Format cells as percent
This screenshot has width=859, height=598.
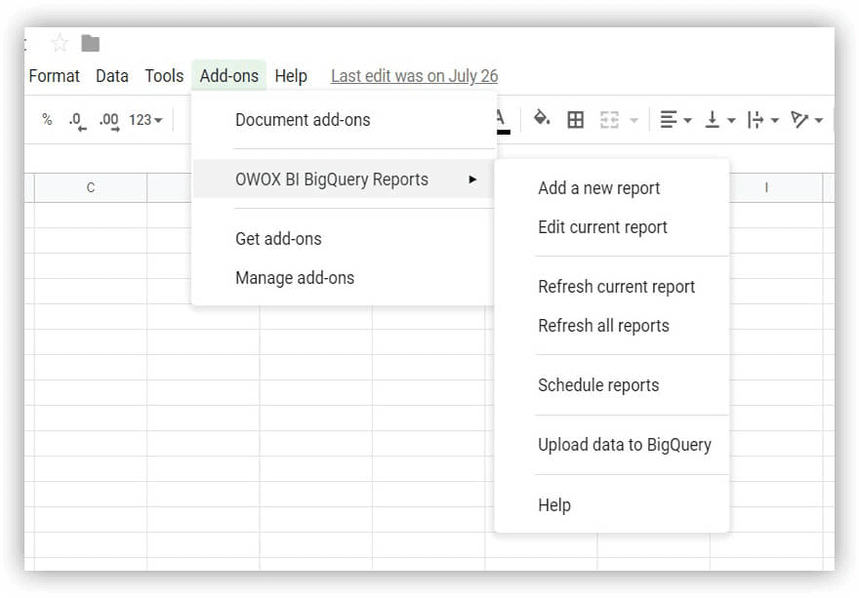(x=47, y=120)
